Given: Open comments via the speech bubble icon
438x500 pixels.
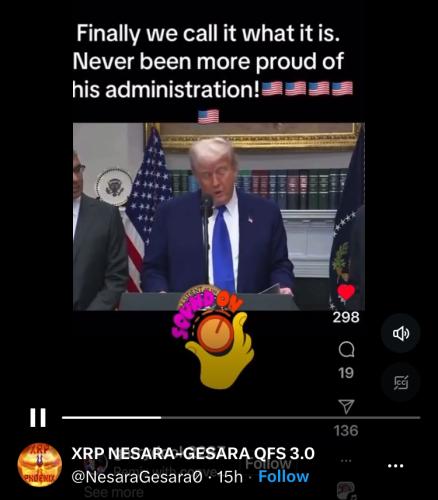Looking at the screenshot, I should pyautogui.click(x=346, y=350).
